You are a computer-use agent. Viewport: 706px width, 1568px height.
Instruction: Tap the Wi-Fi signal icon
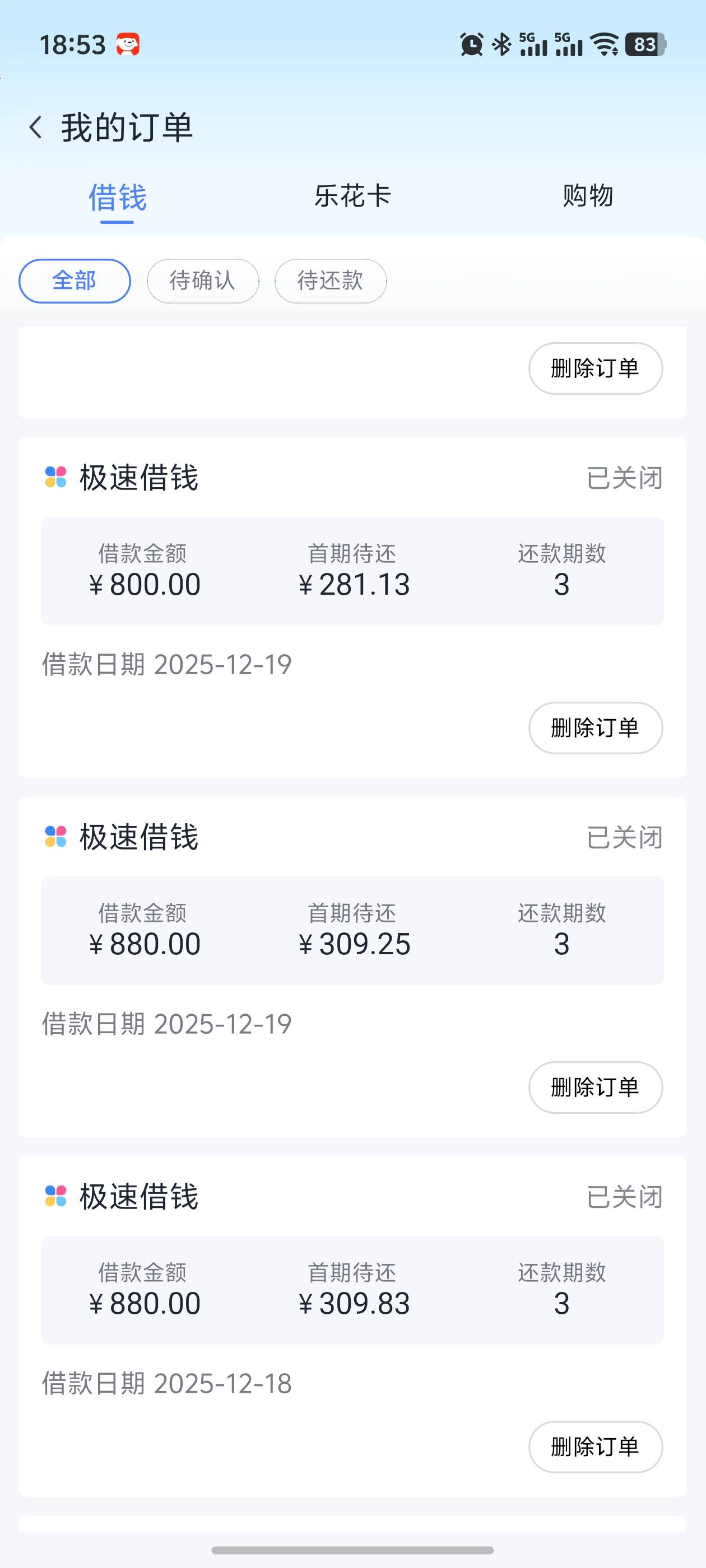606,44
